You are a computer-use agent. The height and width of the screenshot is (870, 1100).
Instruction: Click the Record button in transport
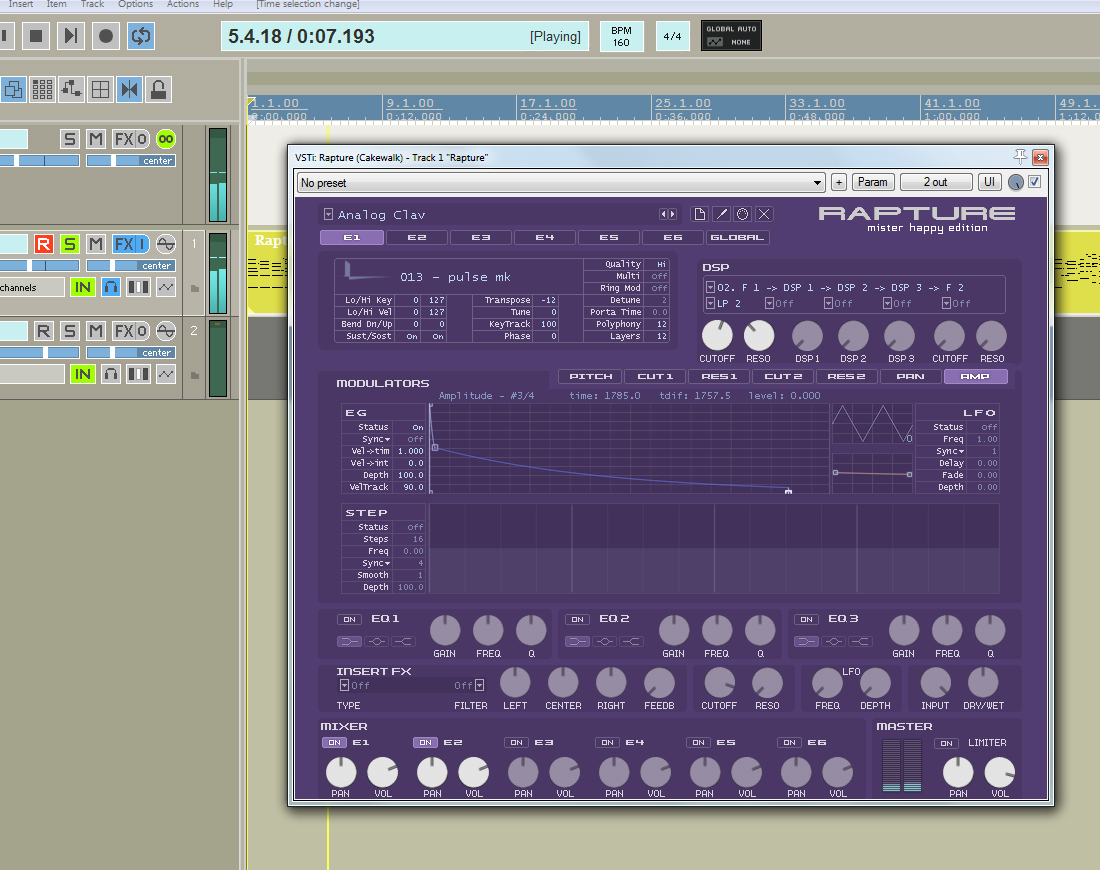(x=106, y=36)
